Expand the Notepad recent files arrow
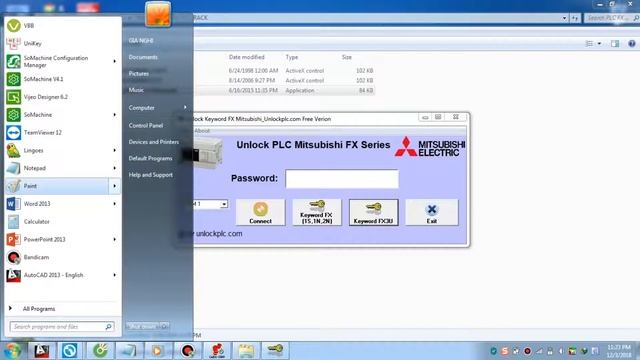 [x=114, y=168]
